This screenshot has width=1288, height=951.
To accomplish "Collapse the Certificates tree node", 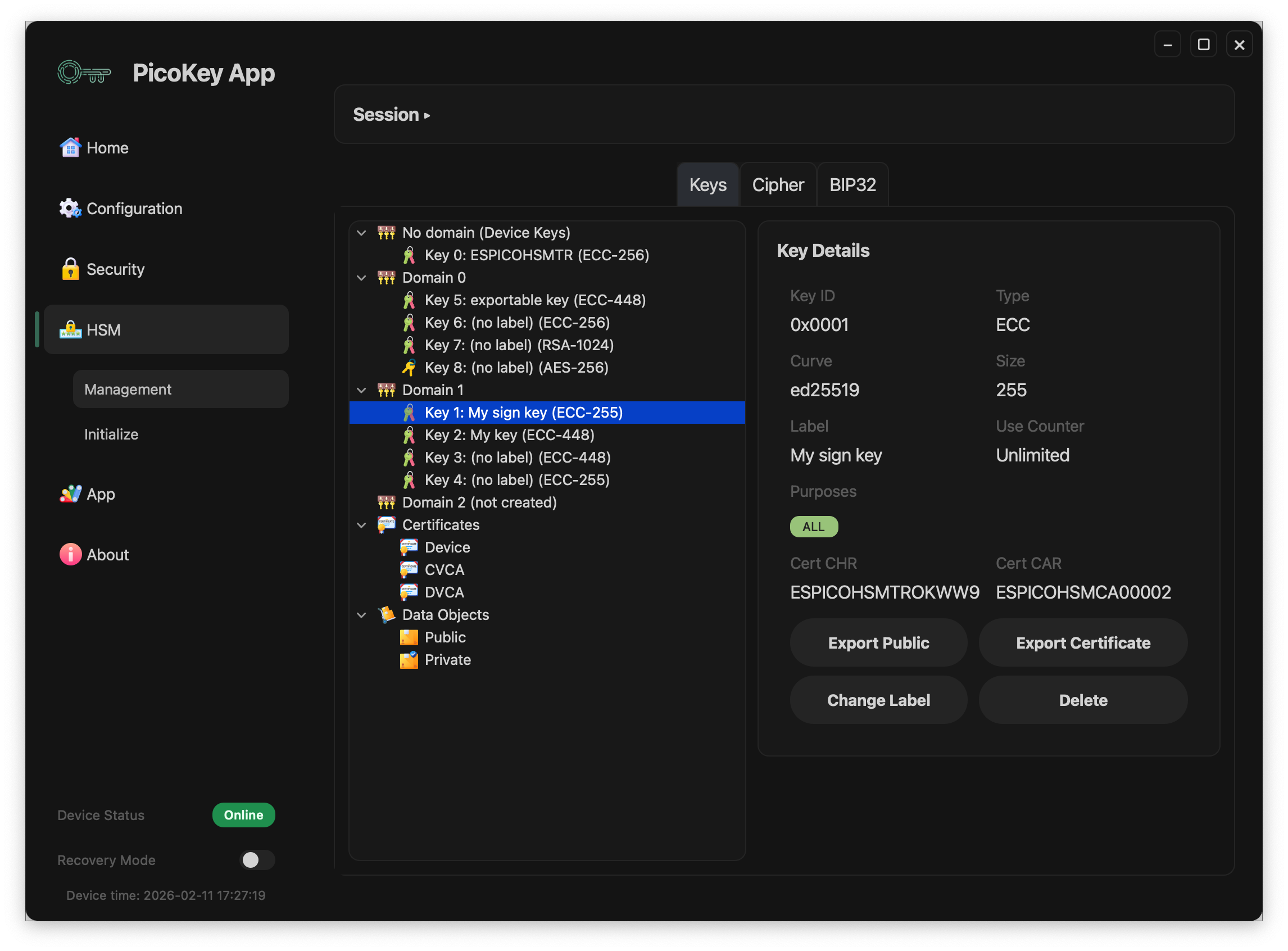I will [x=361, y=525].
